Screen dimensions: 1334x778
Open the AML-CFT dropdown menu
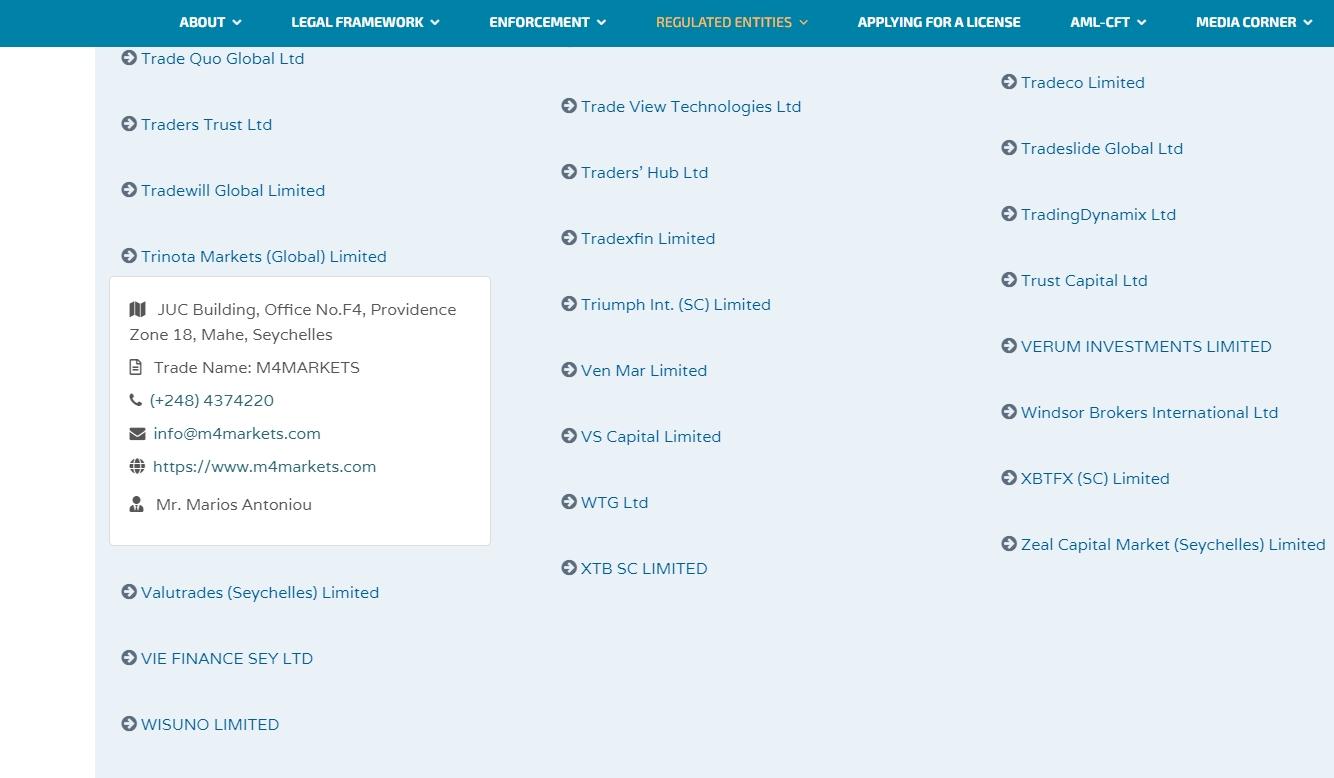coord(1108,22)
